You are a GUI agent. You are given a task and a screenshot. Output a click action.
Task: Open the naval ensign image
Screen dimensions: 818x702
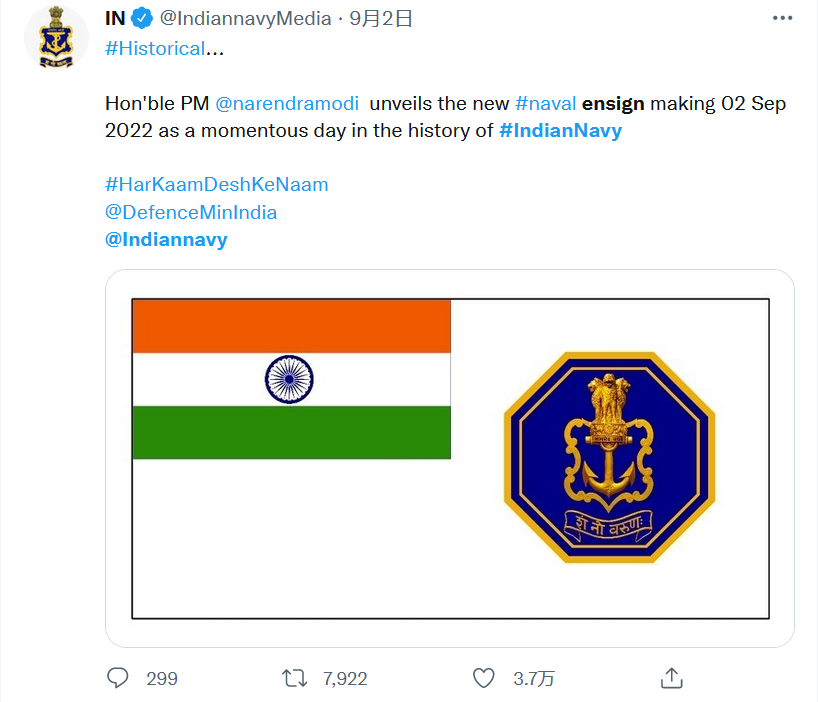click(x=450, y=458)
